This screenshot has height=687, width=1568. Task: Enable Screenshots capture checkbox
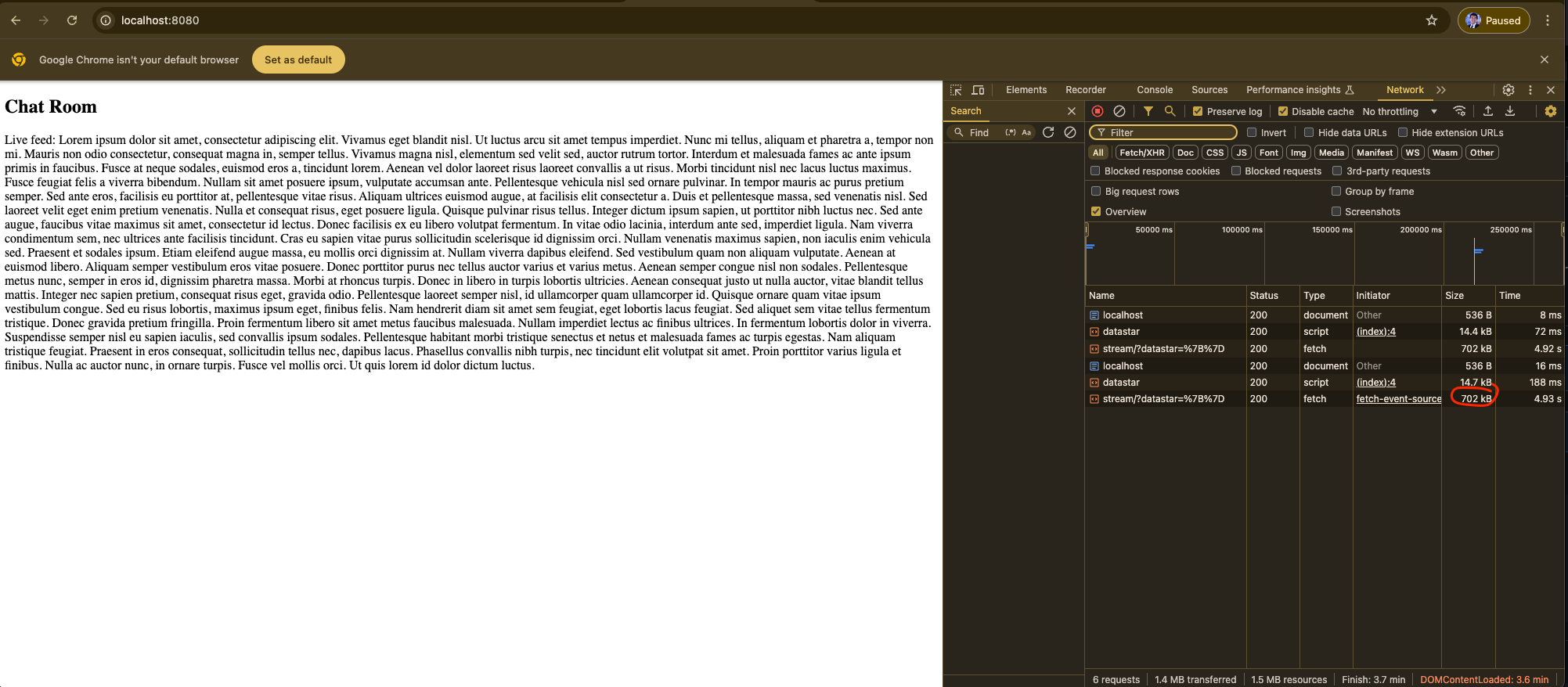tap(1336, 211)
